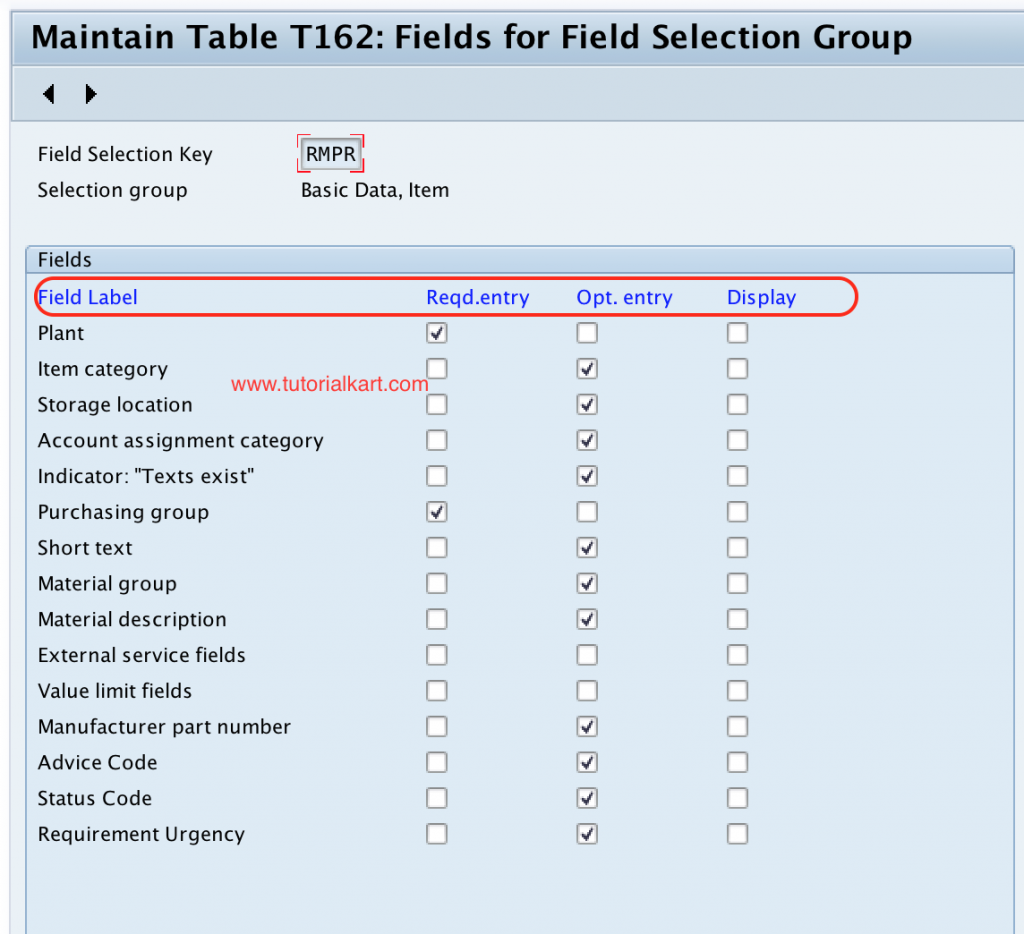1024x934 pixels.
Task: Toggle Opt. entry for Material description
Action: pos(587,619)
